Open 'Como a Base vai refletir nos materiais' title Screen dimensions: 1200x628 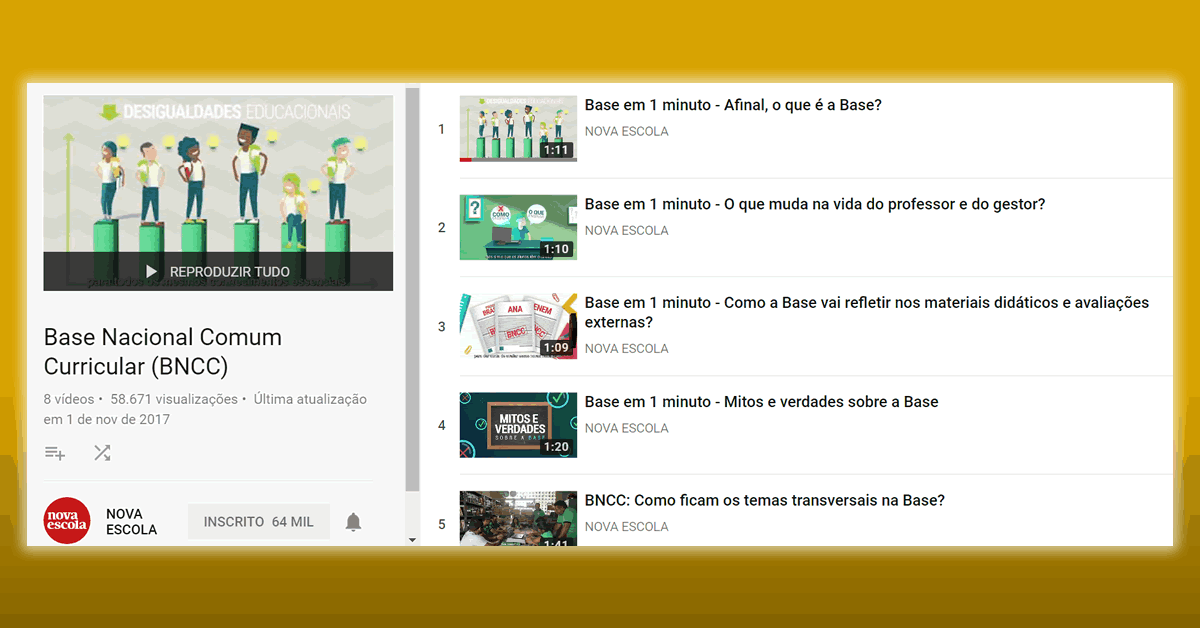click(867, 312)
